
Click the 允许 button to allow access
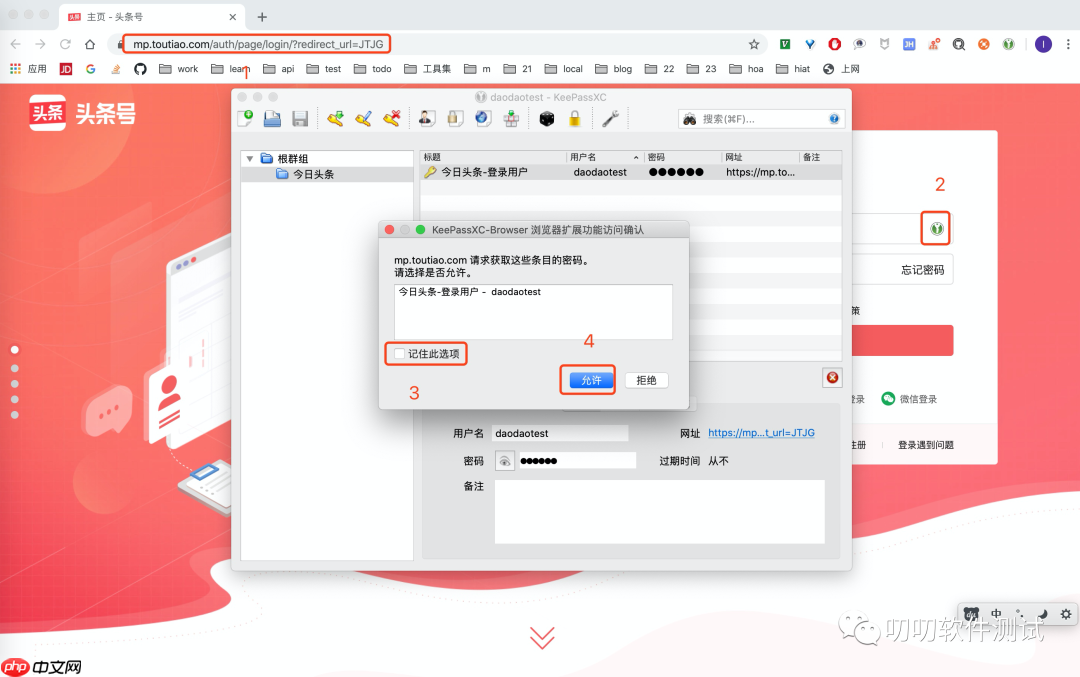(587, 380)
